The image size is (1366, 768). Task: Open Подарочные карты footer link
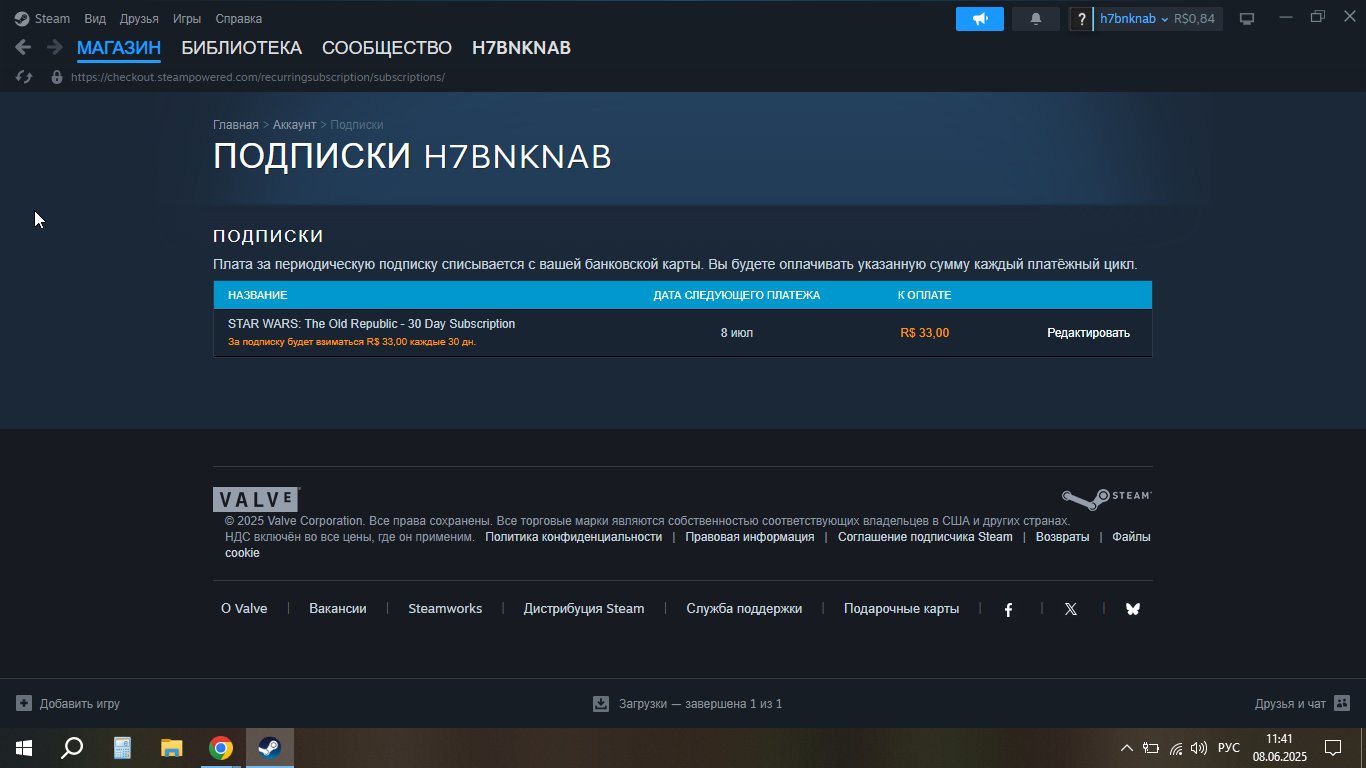[901, 609]
